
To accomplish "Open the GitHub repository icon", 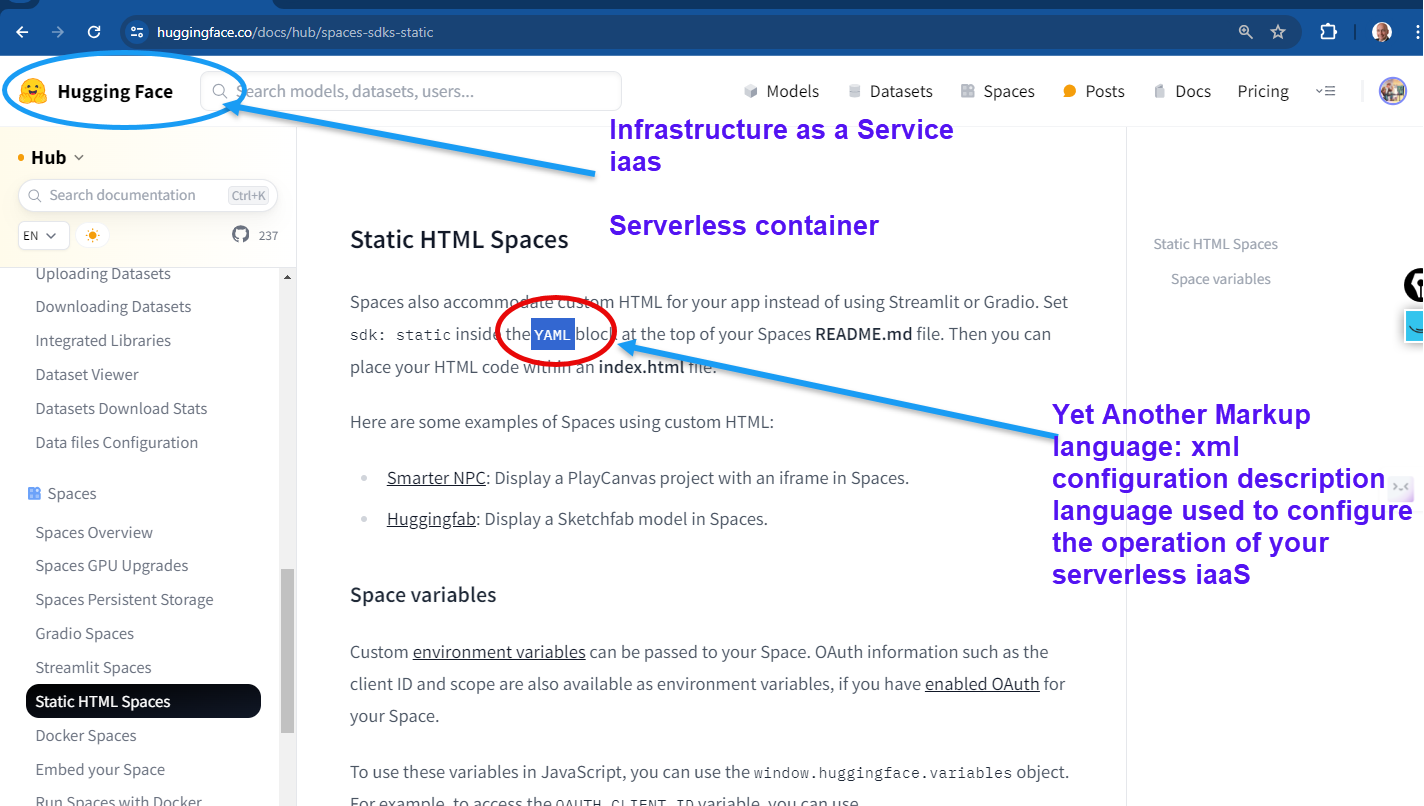I will click(240, 235).
